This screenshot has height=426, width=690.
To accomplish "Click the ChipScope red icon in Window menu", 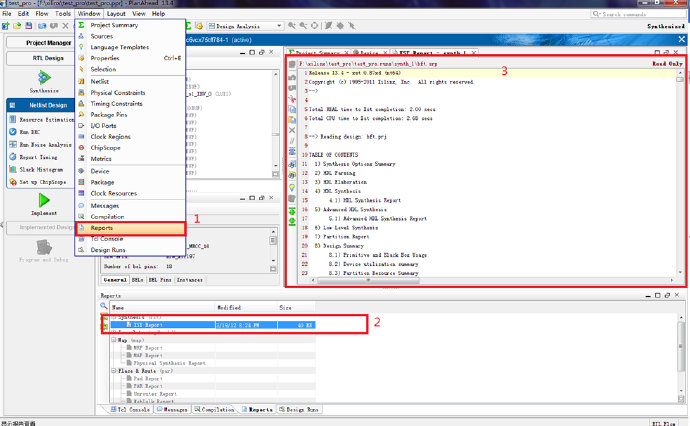I will (81, 148).
